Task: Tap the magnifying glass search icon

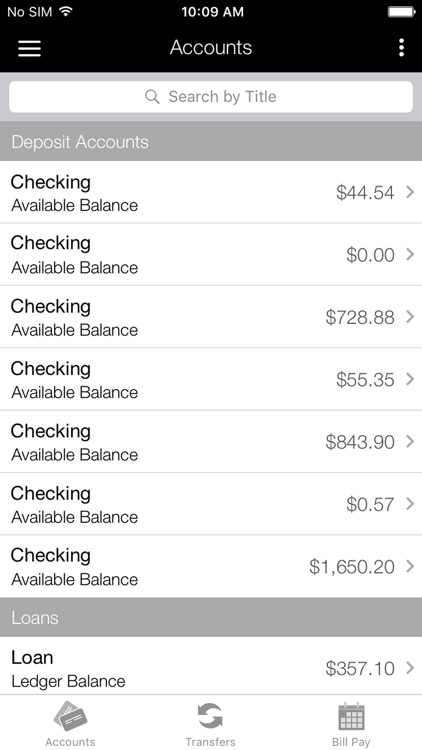Action: coord(152,97)
